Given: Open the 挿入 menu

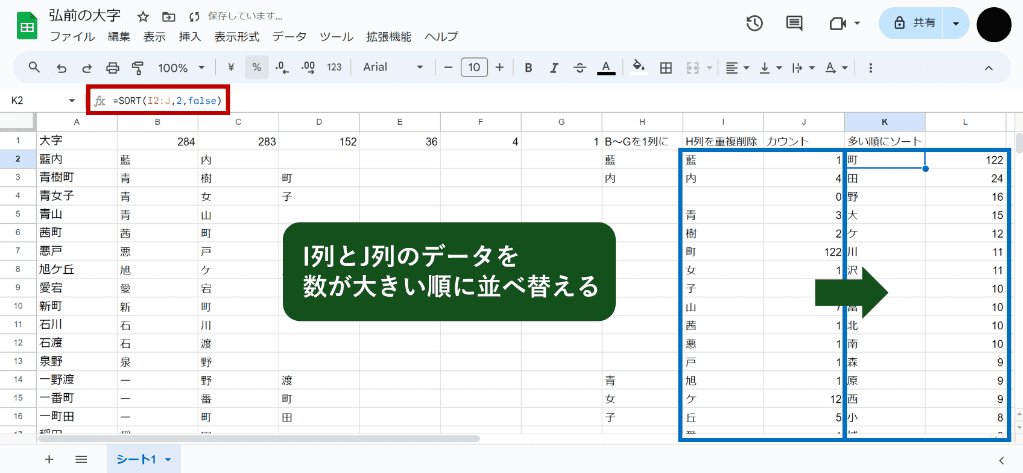Looking at the screenshot, I should click(190, 37).
